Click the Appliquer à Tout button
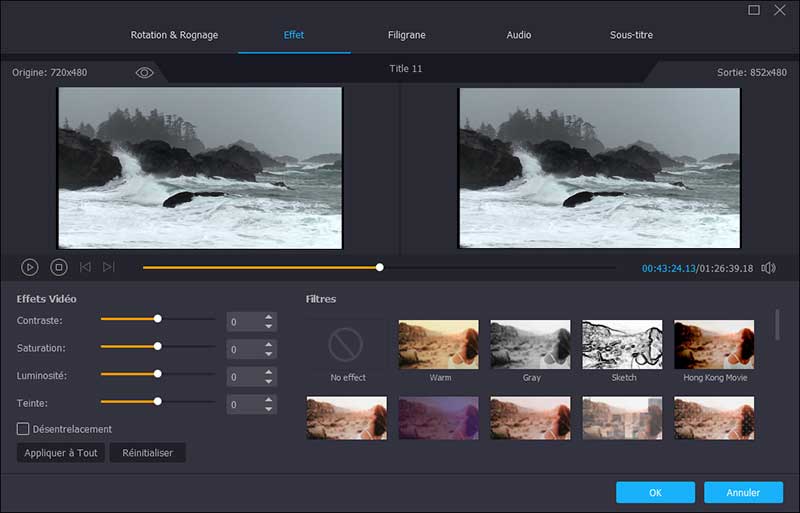Image resolution: width=800 pixels, height=513 pixels. (x=61, y=453)
